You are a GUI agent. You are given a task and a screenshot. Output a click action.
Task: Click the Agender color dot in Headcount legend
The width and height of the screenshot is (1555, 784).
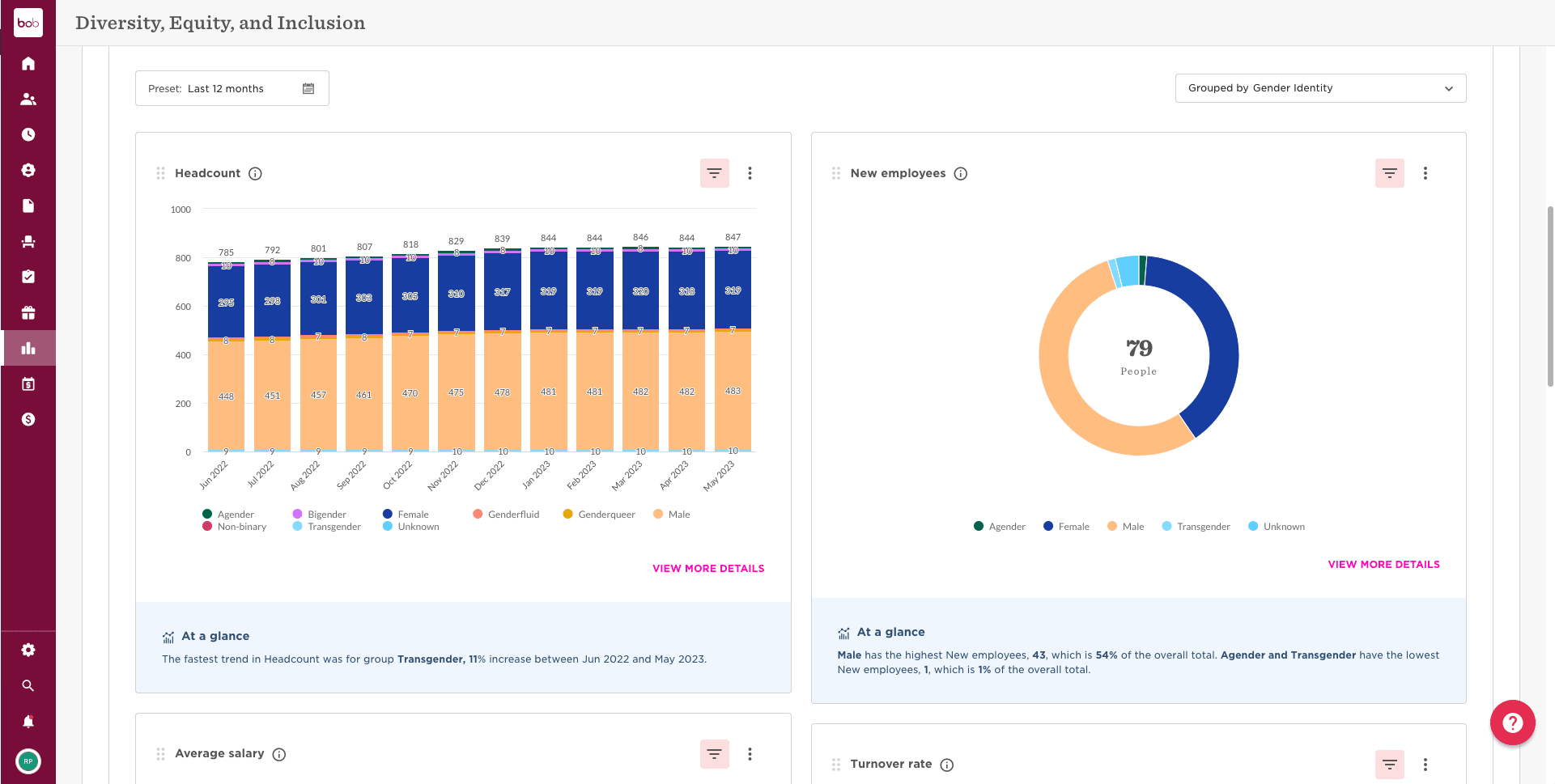(x=207, y=514)
